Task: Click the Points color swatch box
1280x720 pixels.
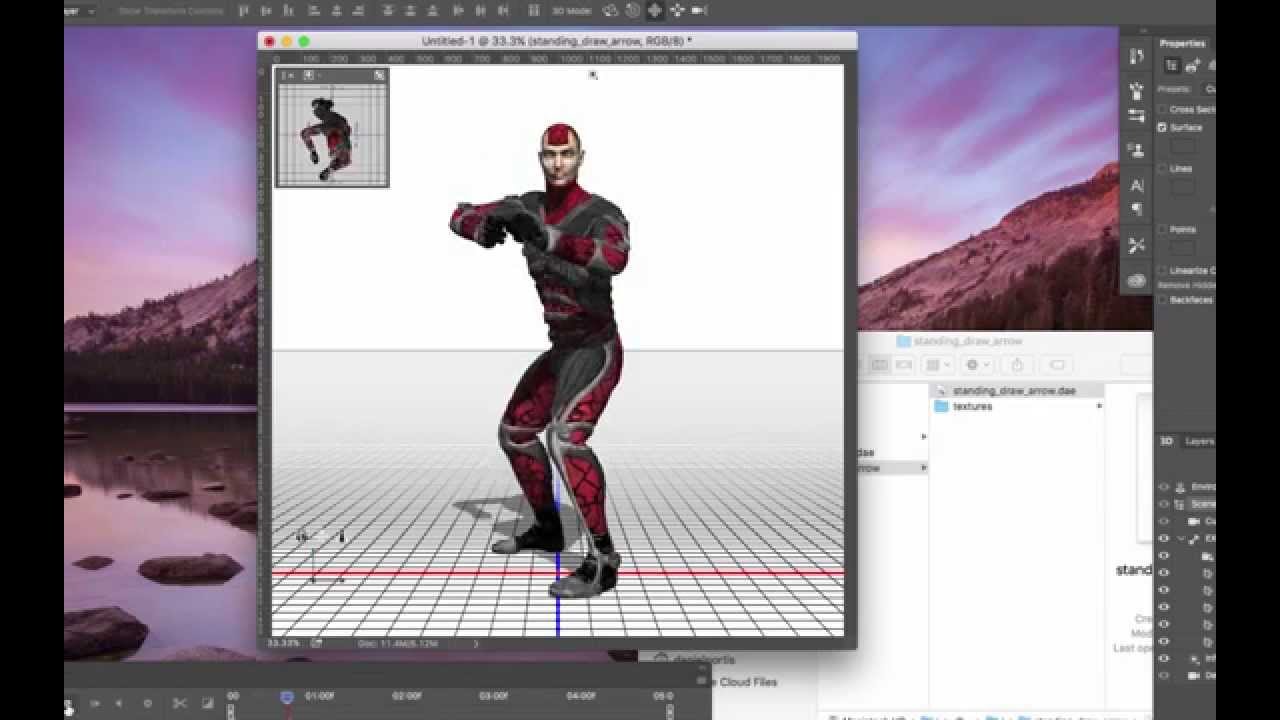Action: [x=1182, y=247]
